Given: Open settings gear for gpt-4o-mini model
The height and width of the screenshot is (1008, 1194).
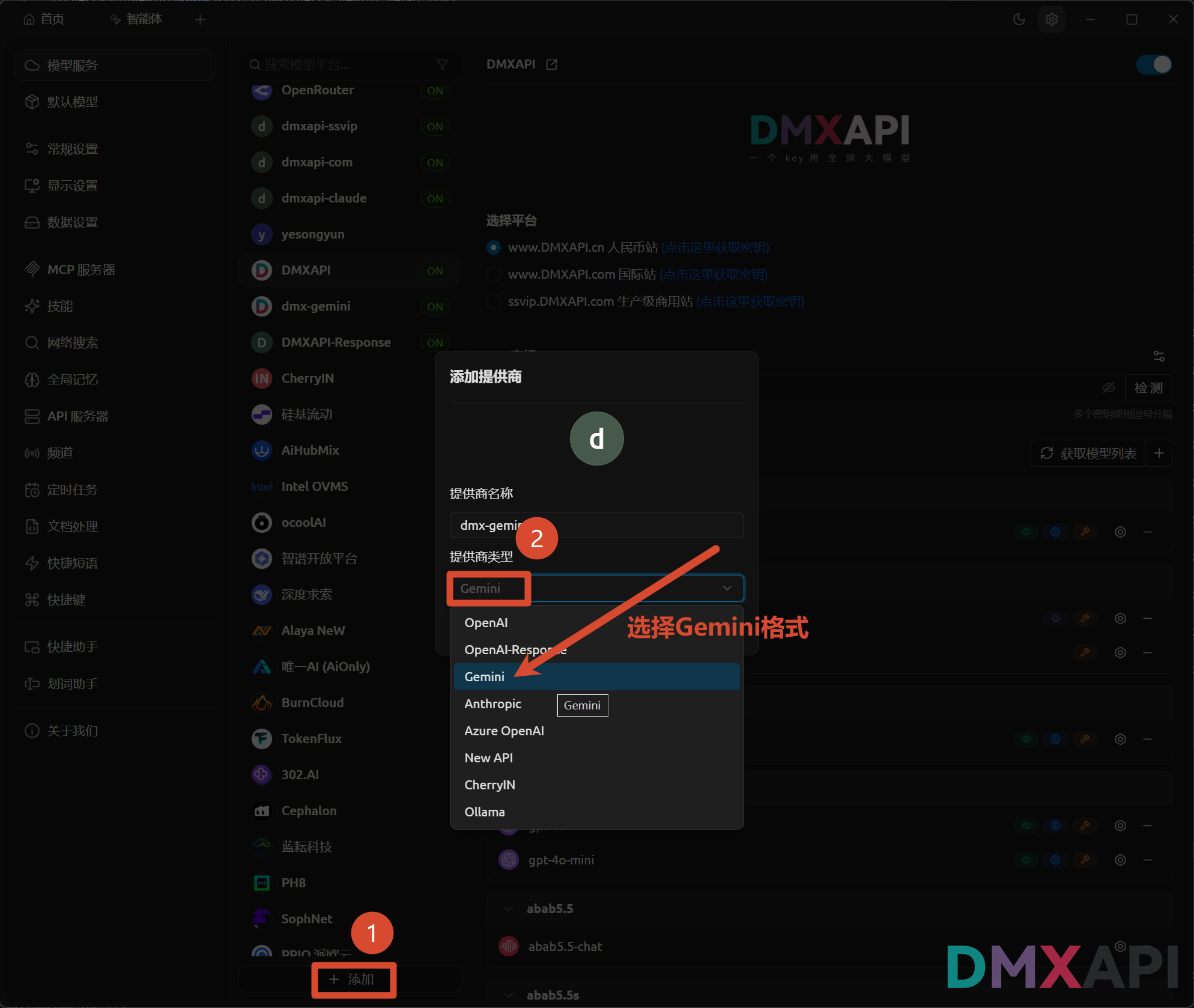Looking at the screenshot, I should 1120,860.
